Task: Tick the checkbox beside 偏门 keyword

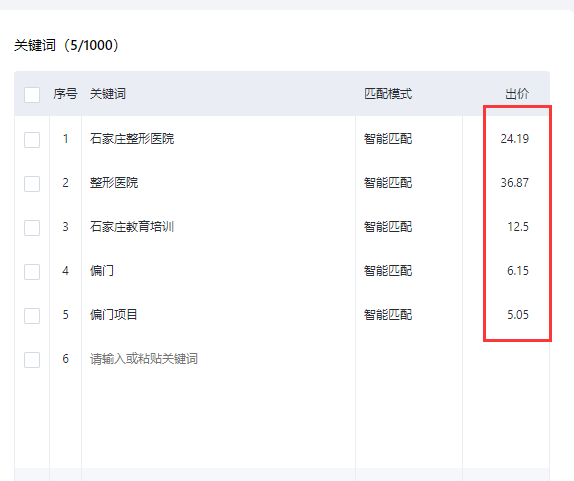Action: (x=32, y=272)
